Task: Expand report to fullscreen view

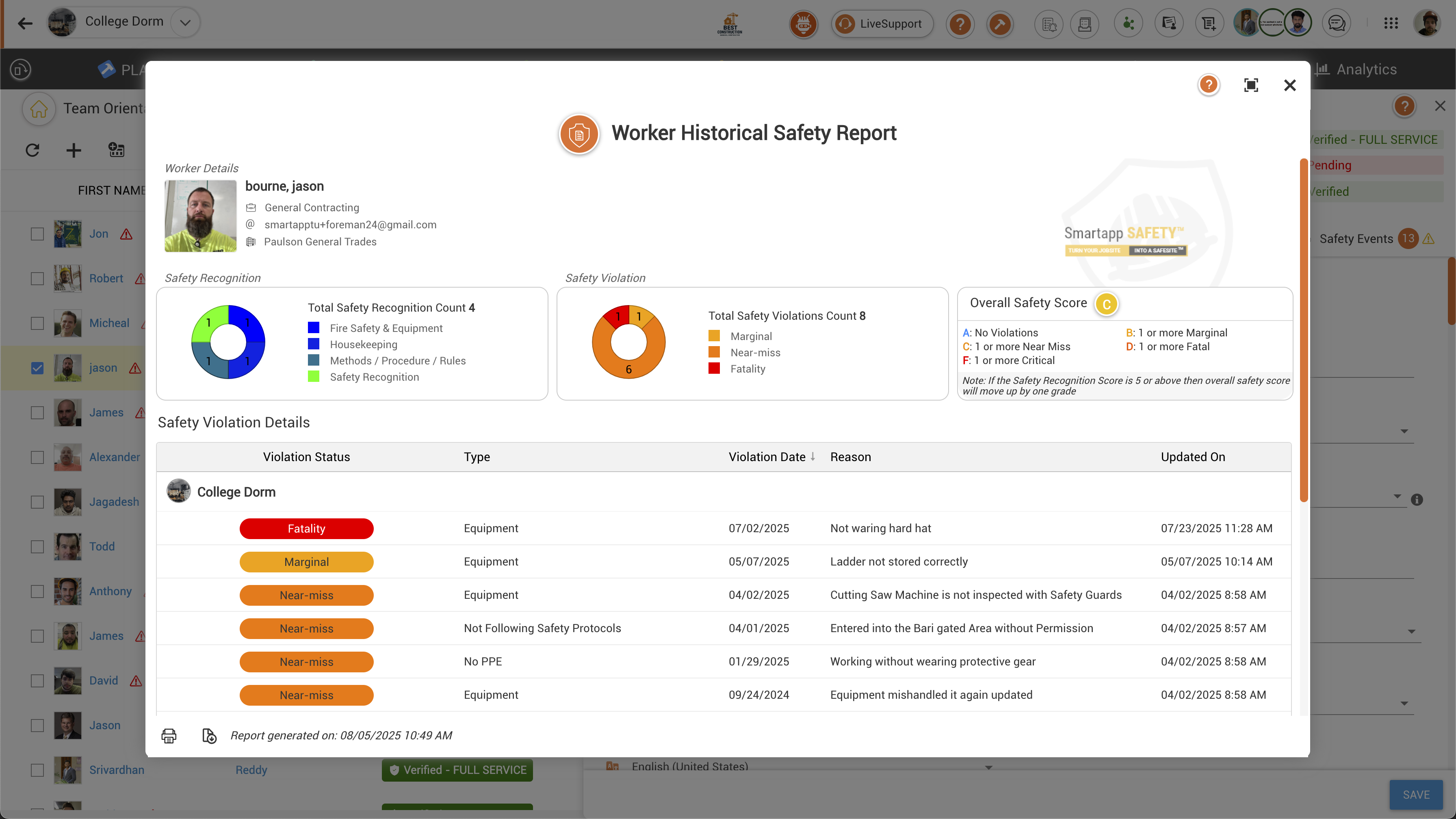Action: tap(1251, 85)
